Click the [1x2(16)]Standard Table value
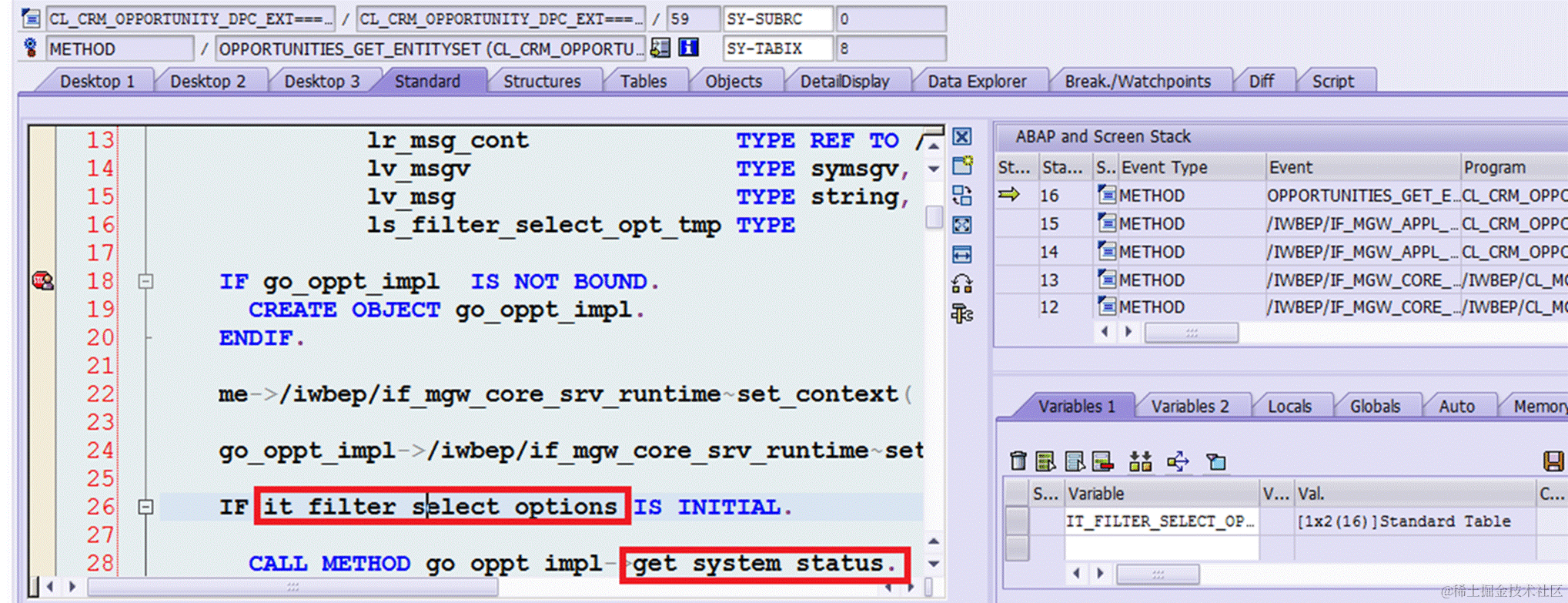The image size is (1568, 603). [1404, 521]
